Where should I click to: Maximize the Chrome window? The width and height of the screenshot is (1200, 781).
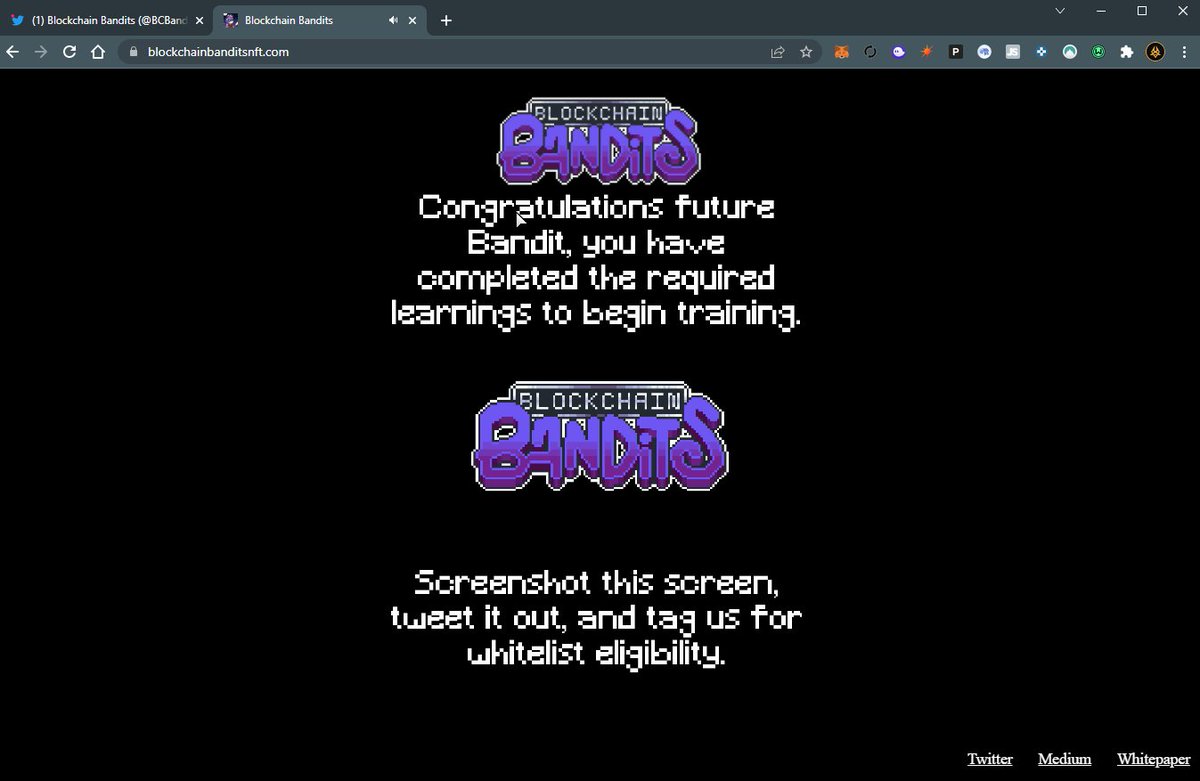pos(1142,11)
